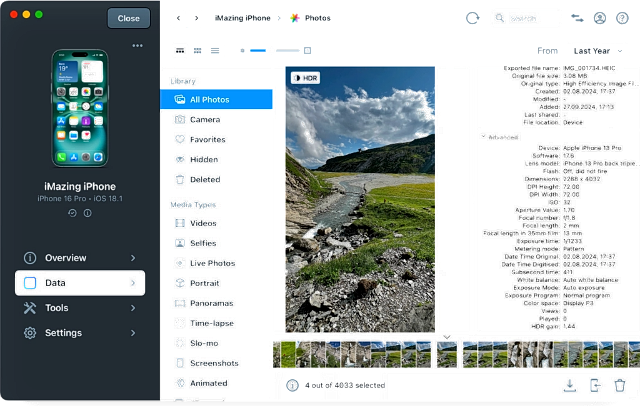Adjust thumbnail size slider
This screenshot has width=640, height=406.
275,51
